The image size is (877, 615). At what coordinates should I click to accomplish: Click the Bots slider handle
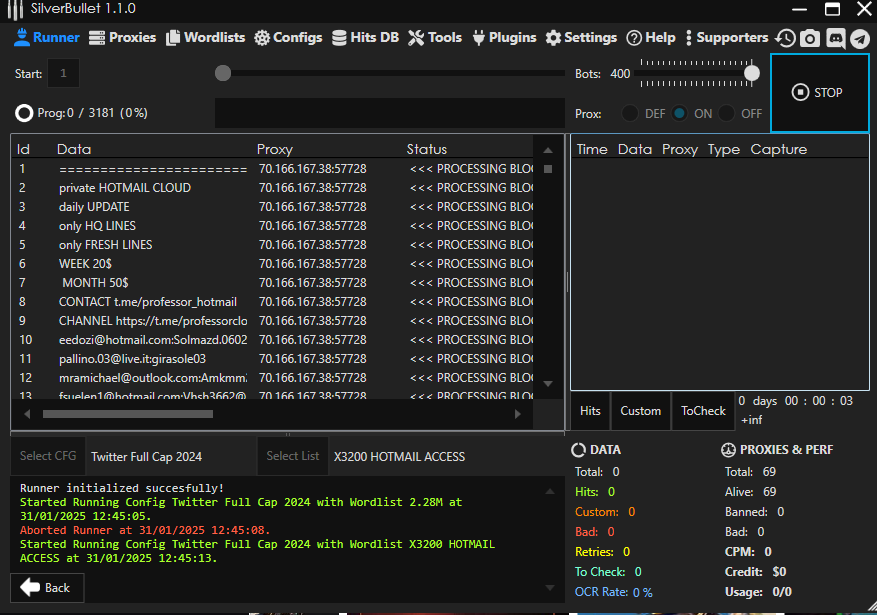click(x=751, y=73)
